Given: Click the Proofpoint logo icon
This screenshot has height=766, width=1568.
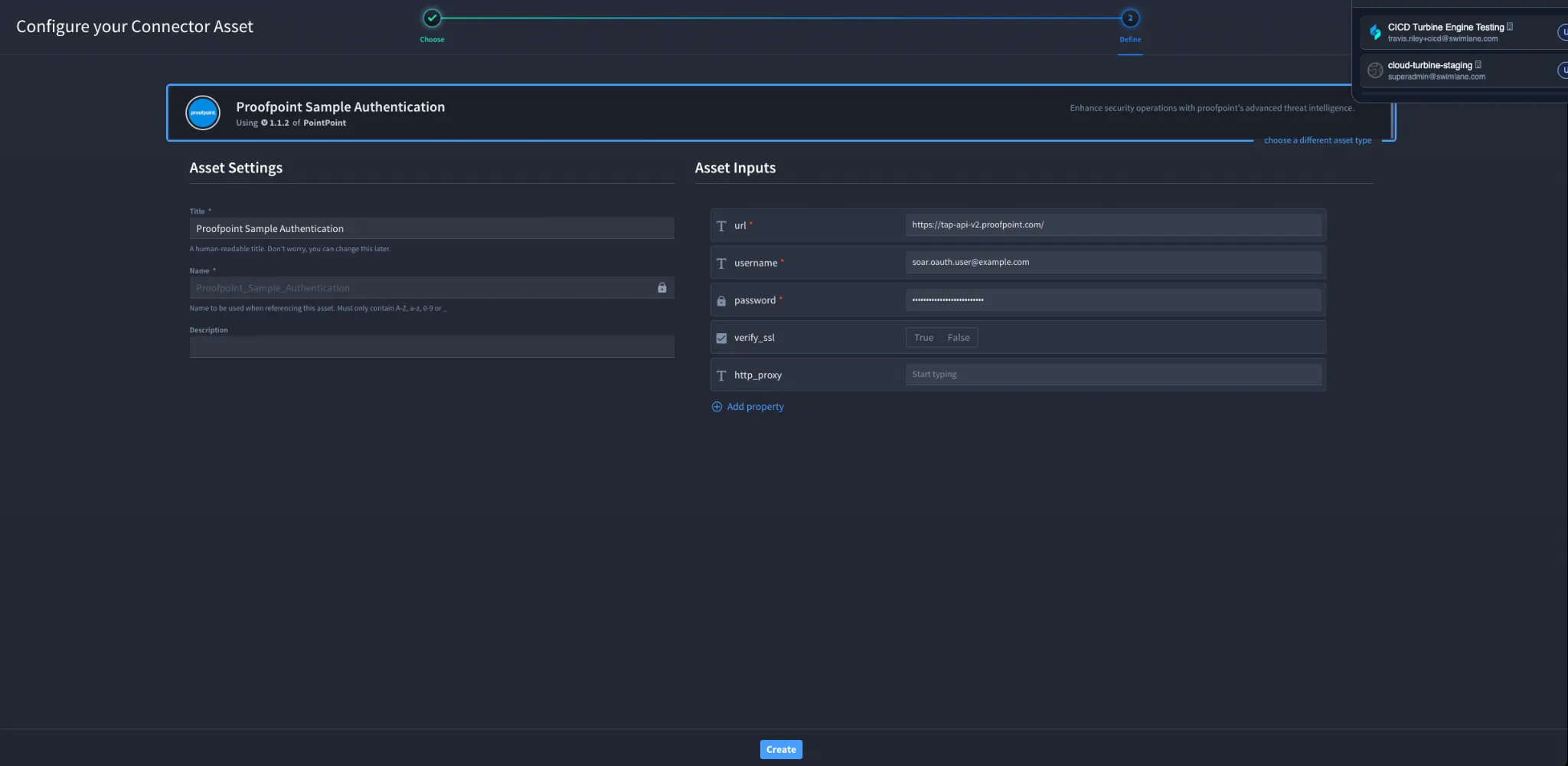Looking at the screenshot, I should (x=203, y=113).
